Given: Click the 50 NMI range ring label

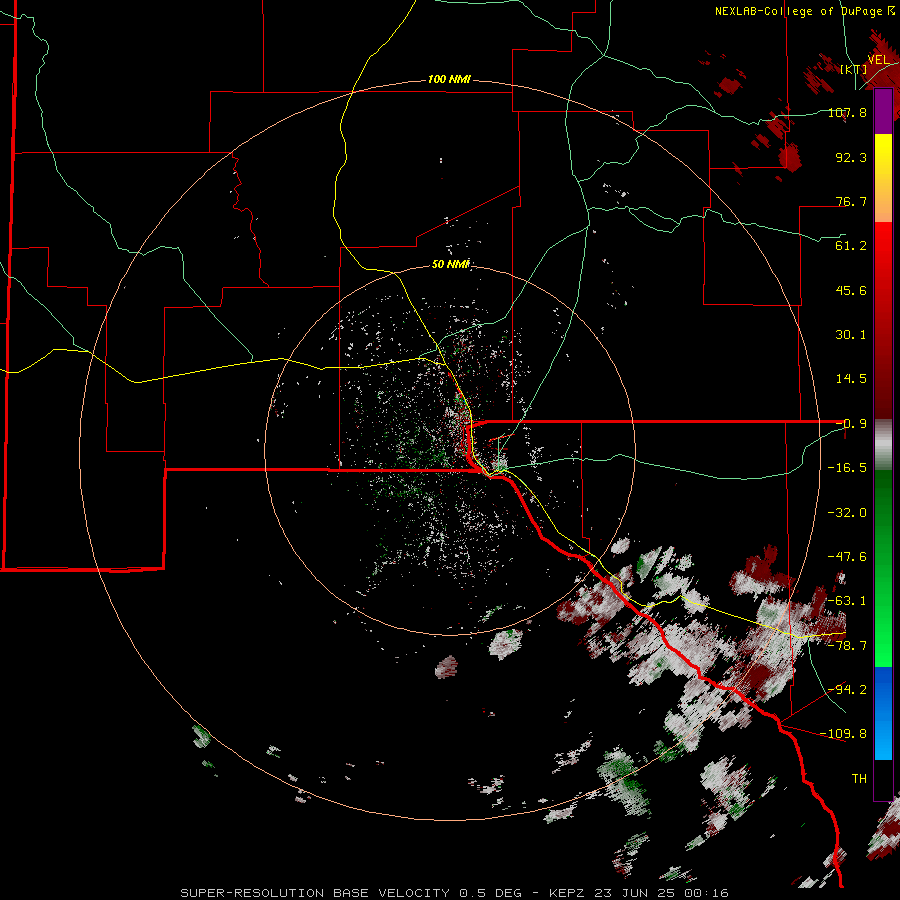Looking at the screenshot, I should coord(451,264).
